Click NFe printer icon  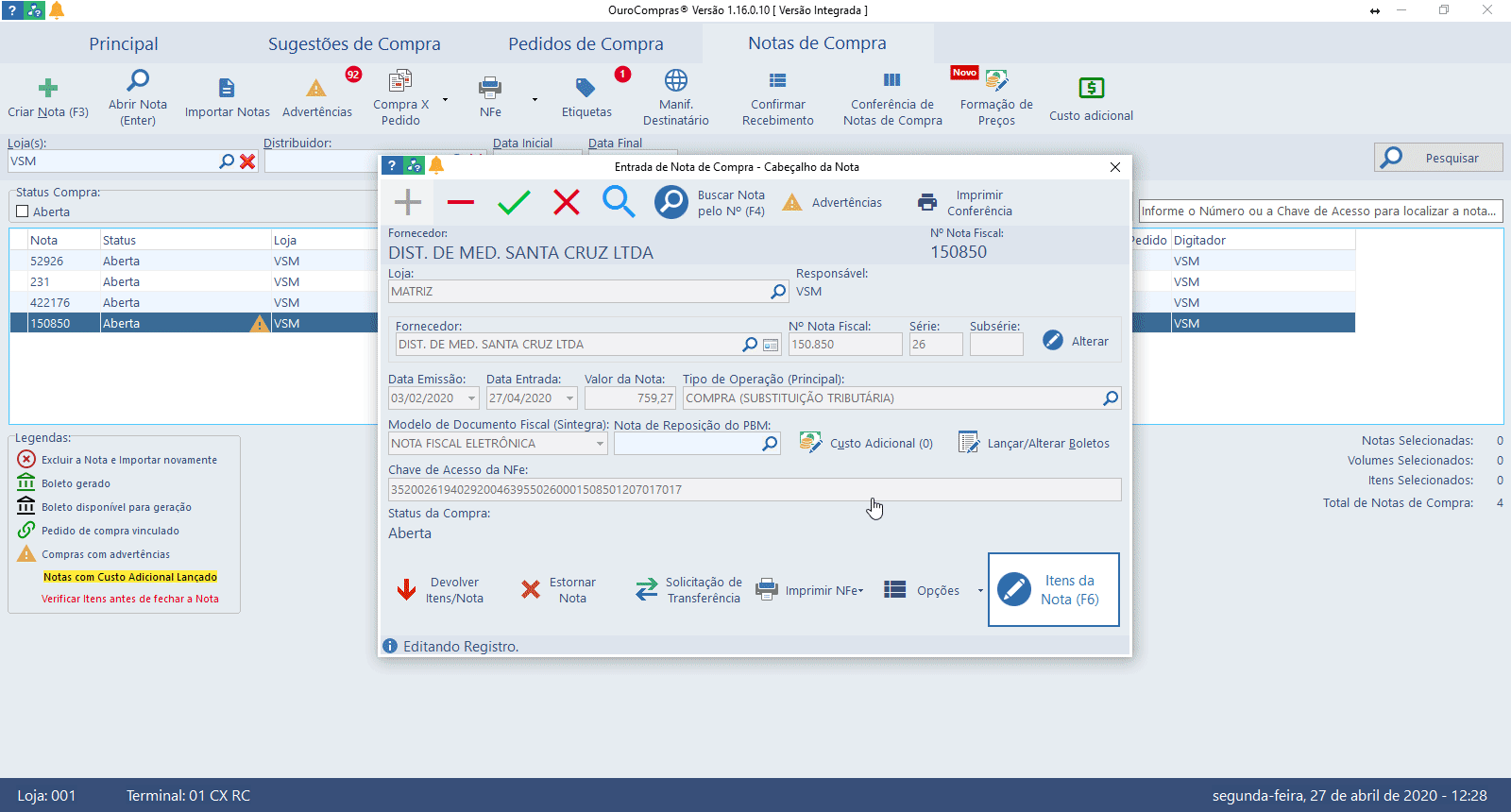(490, 88)
